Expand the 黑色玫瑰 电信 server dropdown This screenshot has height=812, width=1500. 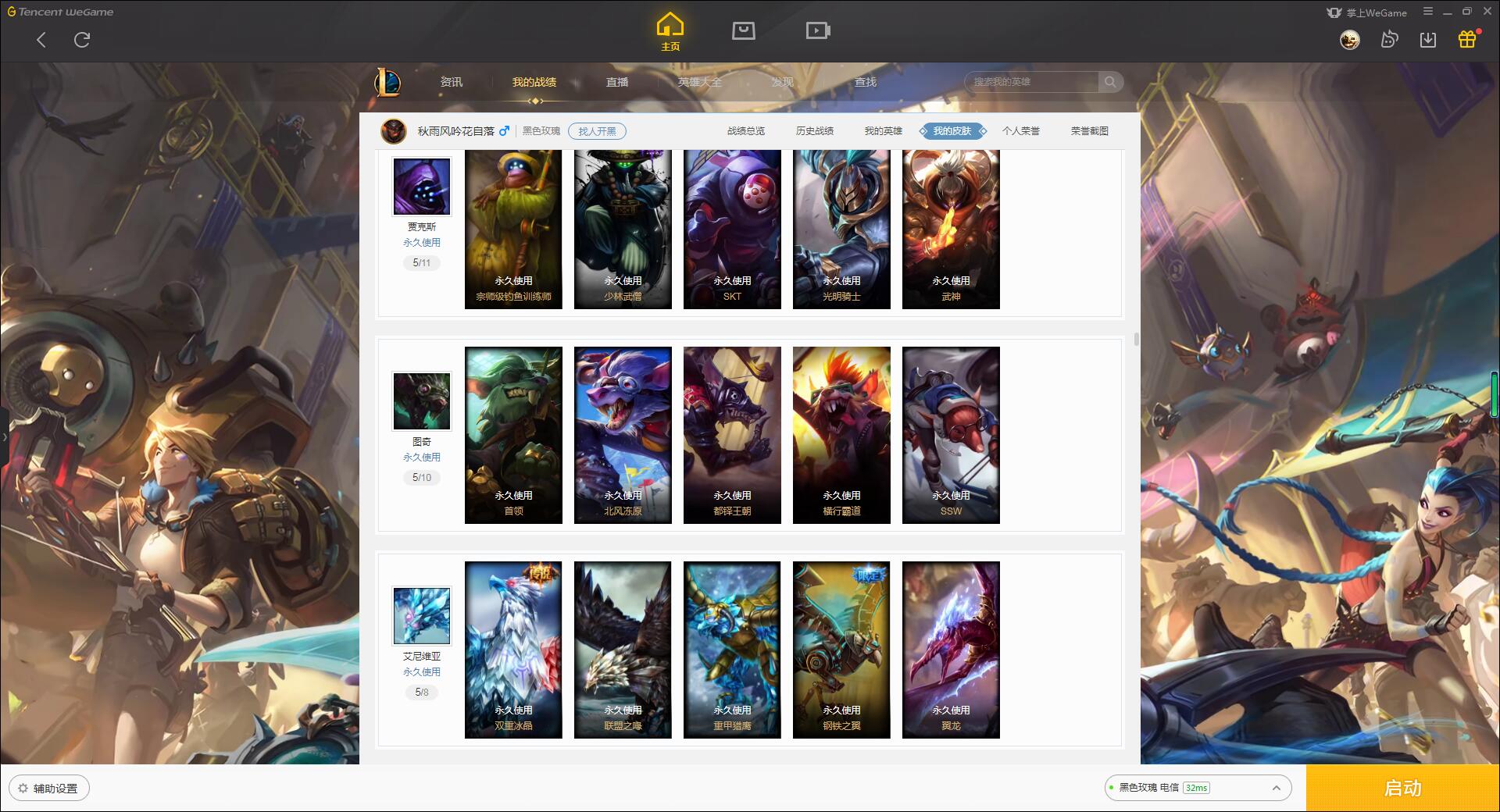[1198, 788]
